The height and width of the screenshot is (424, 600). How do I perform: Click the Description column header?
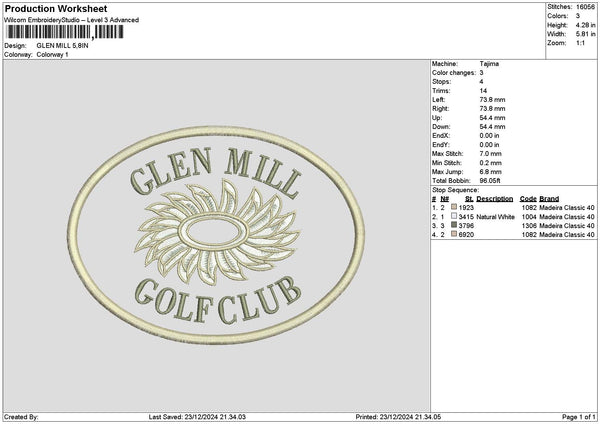tap(495, 199)
